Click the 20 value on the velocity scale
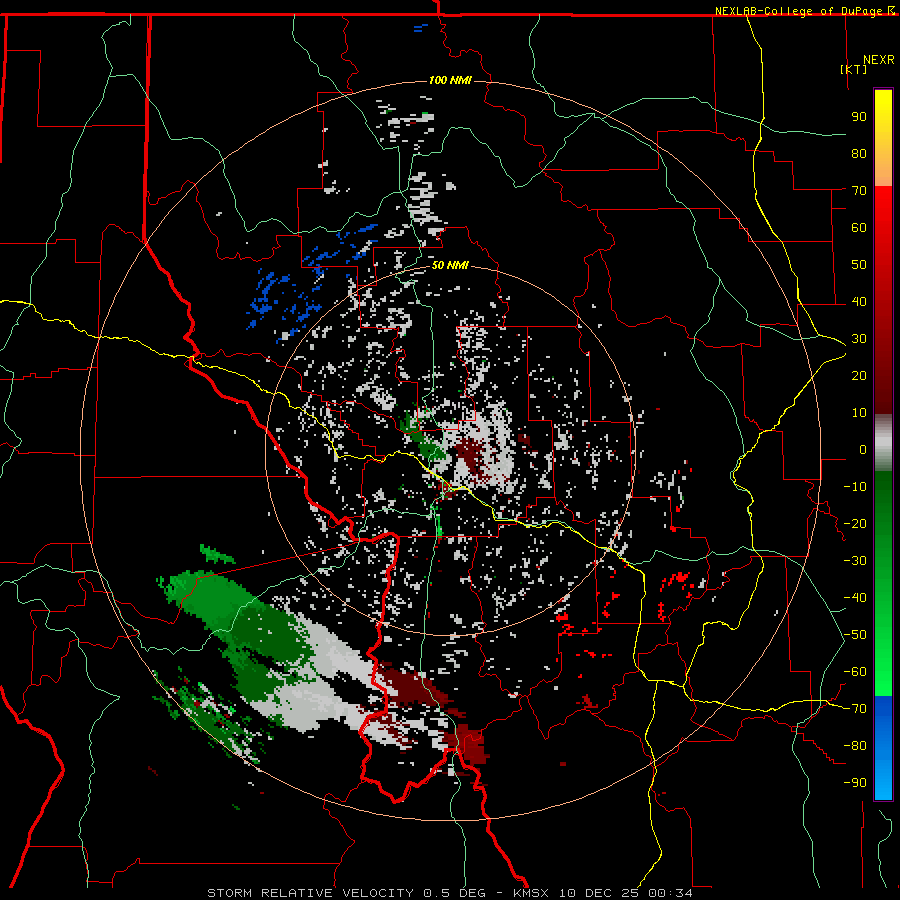Viewport: 900px width, 900px height. 859,375
